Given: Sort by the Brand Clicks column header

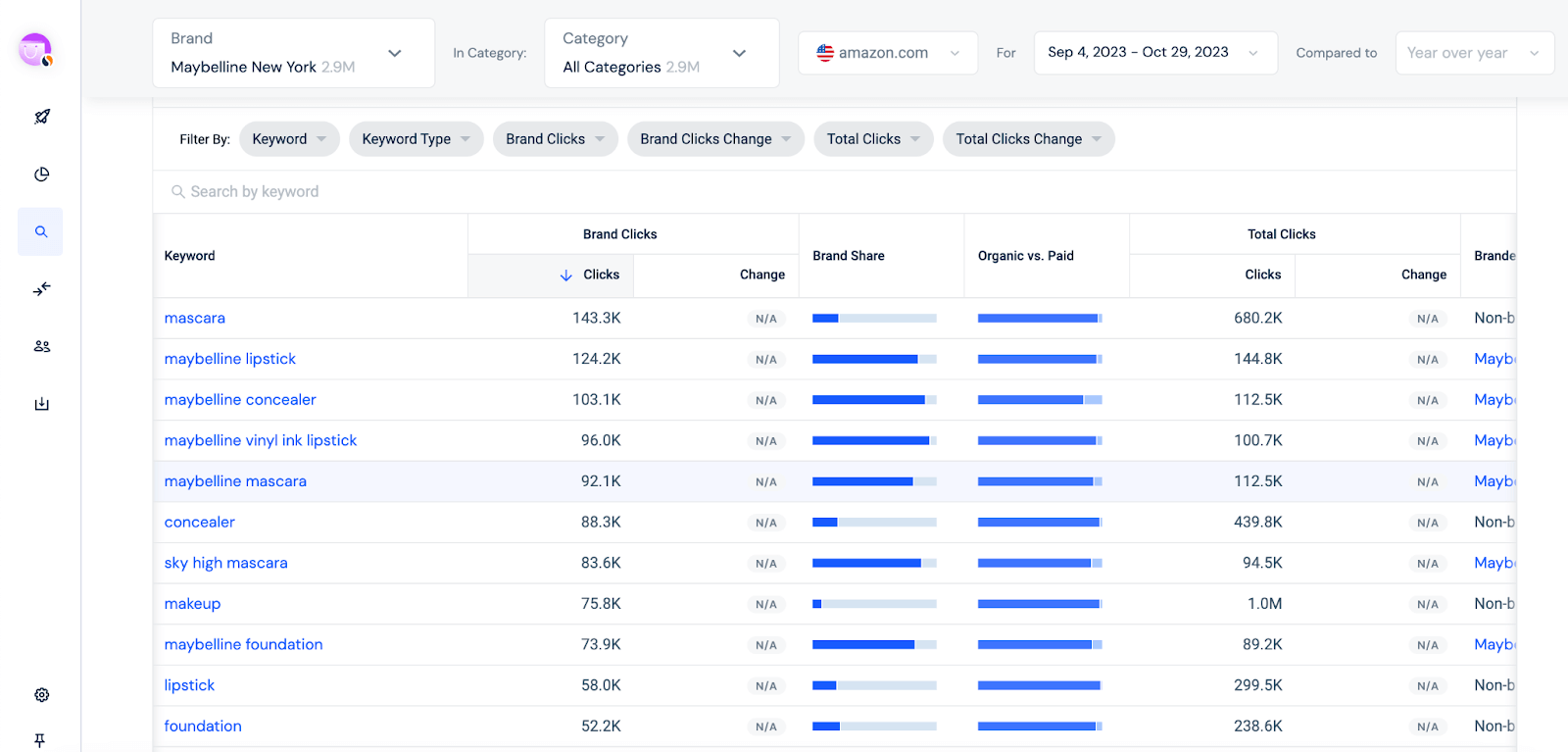Looking at the screenshot, I should coord(590,276).
